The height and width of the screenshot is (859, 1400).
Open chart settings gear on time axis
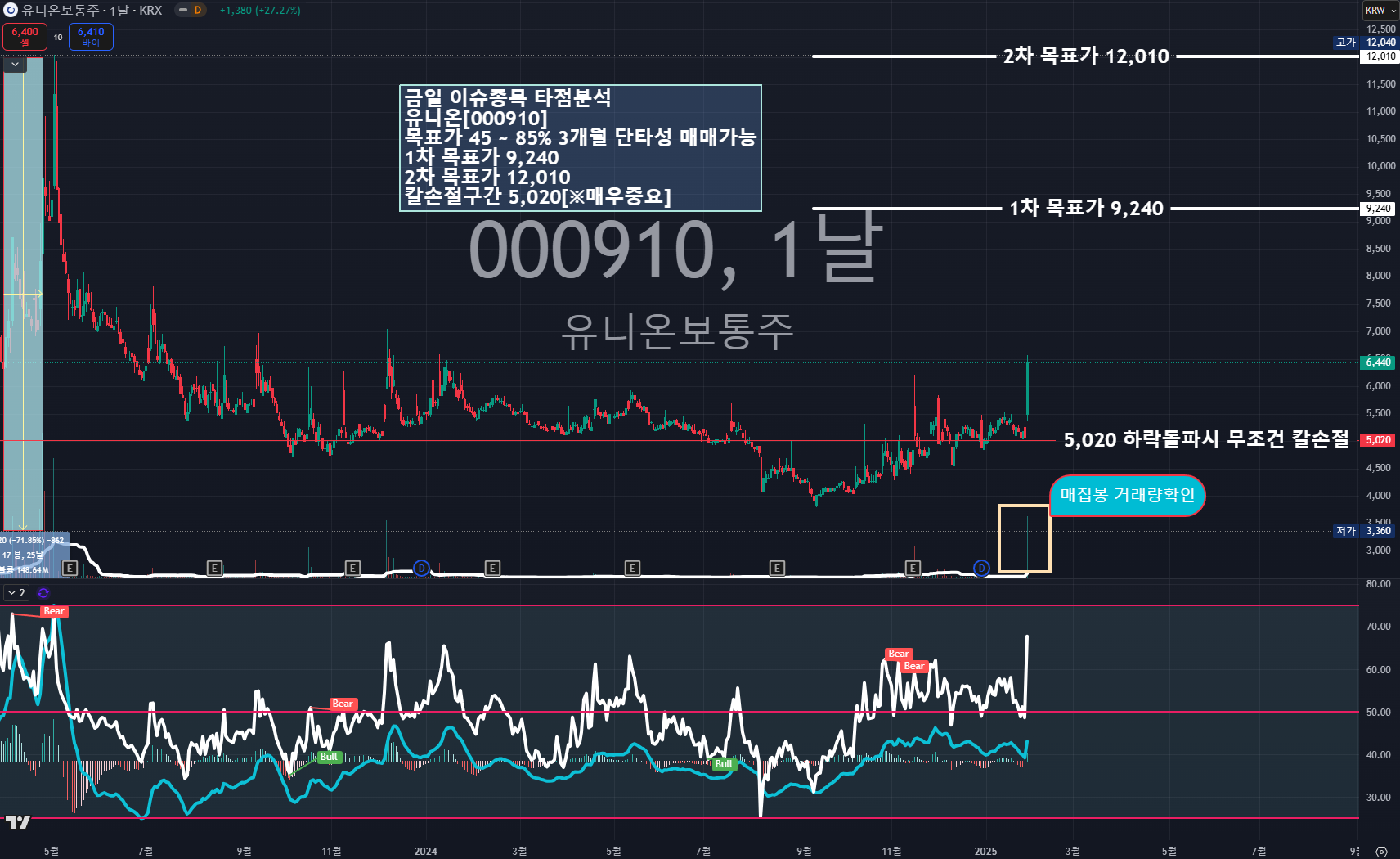pyautogui.click(x=1381, y=852)
